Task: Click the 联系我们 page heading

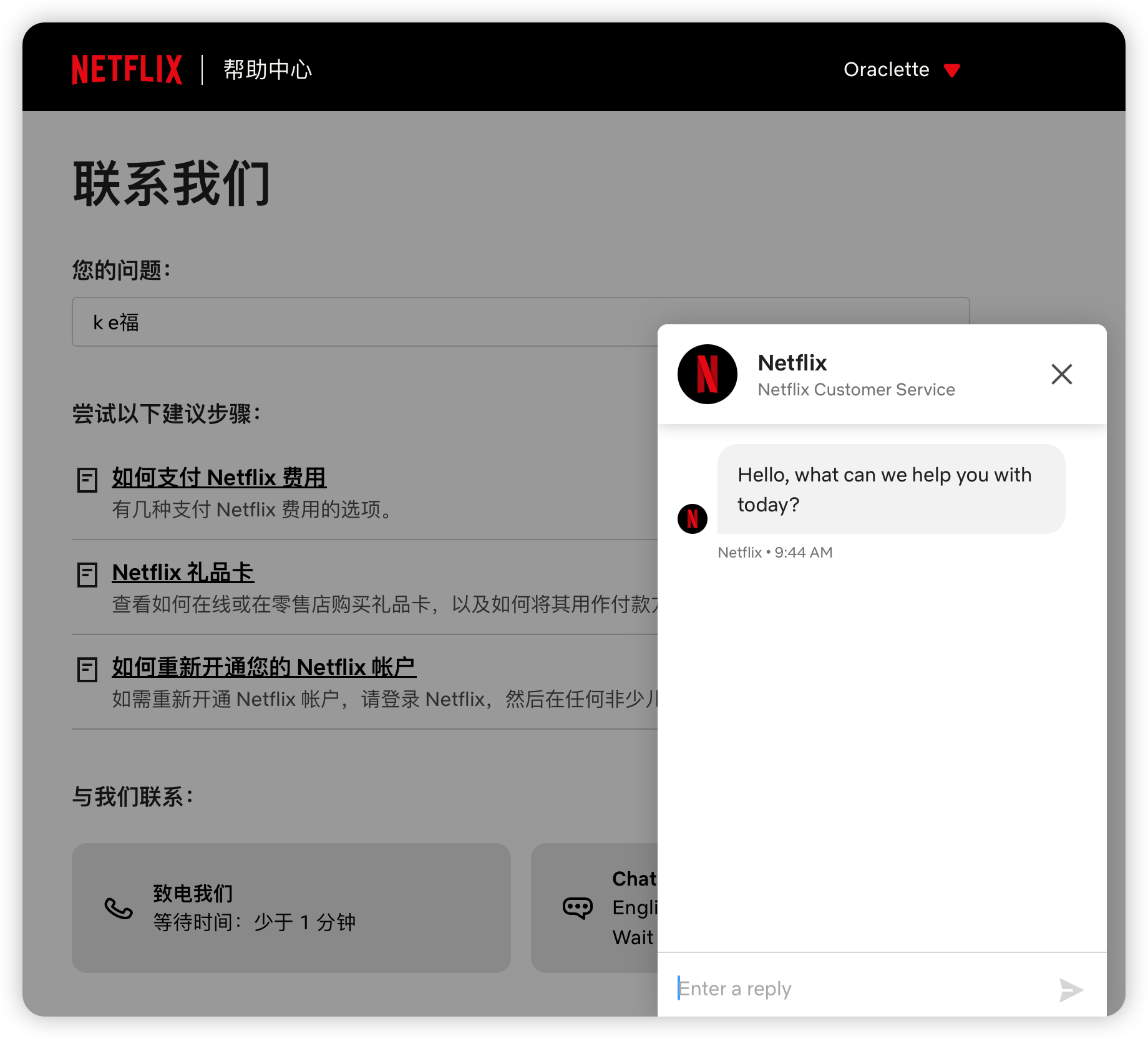Action: tap(172, 183)
